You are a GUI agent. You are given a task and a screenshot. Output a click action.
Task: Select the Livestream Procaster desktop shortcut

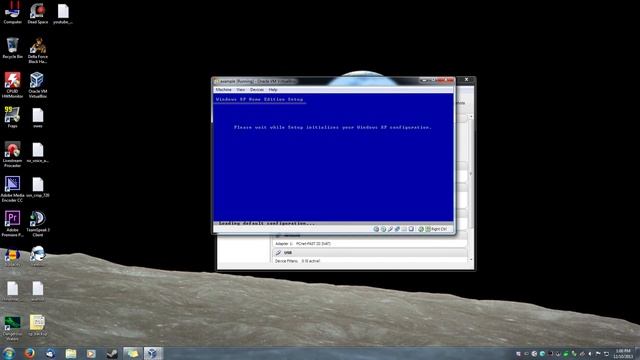coord(12,154)
